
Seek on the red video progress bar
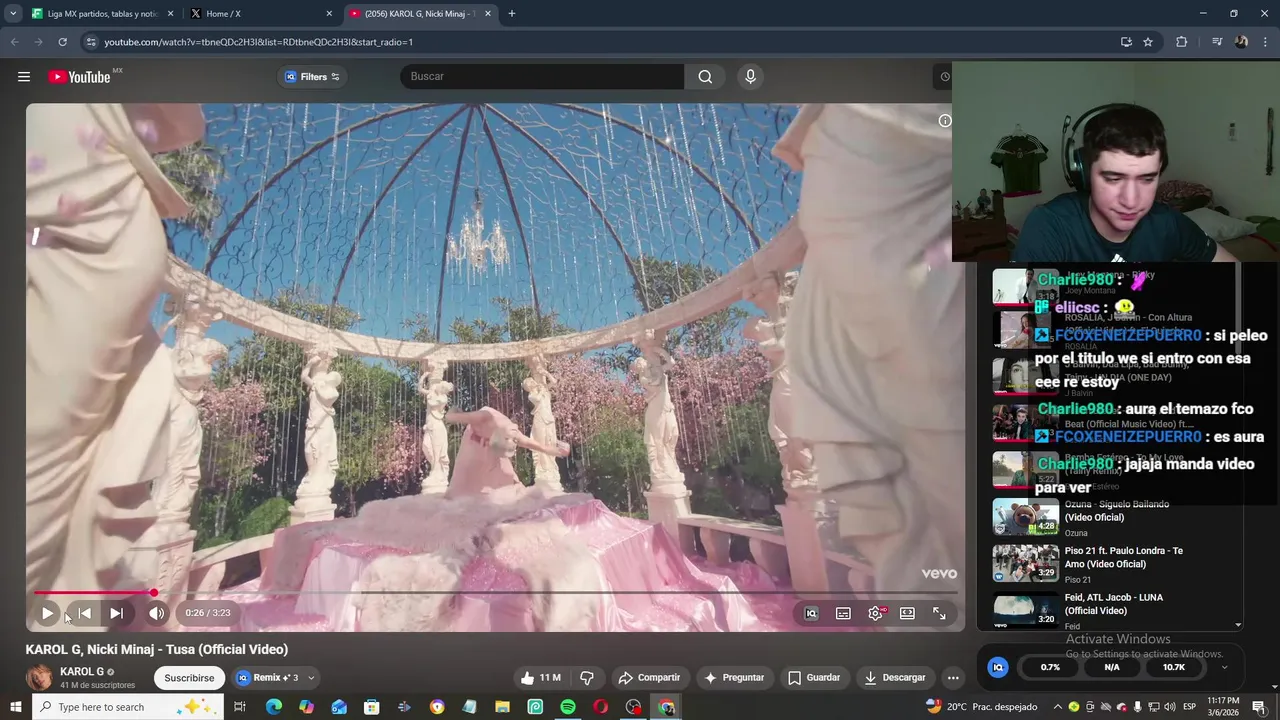(496, 593)
